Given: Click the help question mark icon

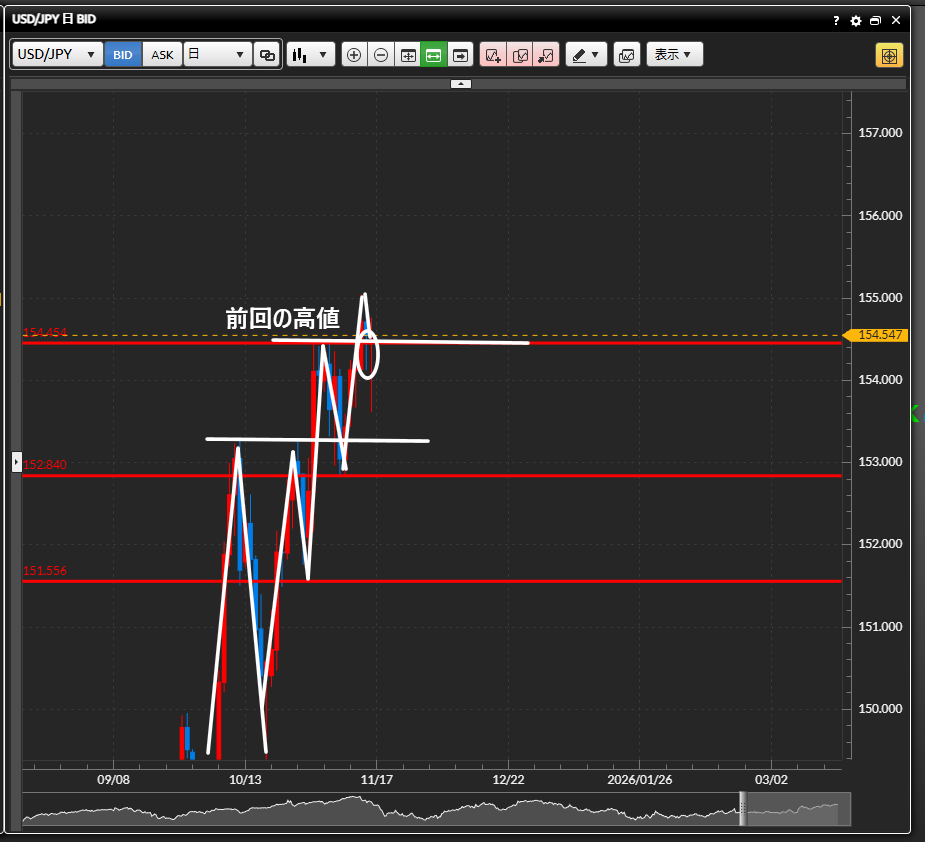Looking at the screenshot, I should click(836, 20).
